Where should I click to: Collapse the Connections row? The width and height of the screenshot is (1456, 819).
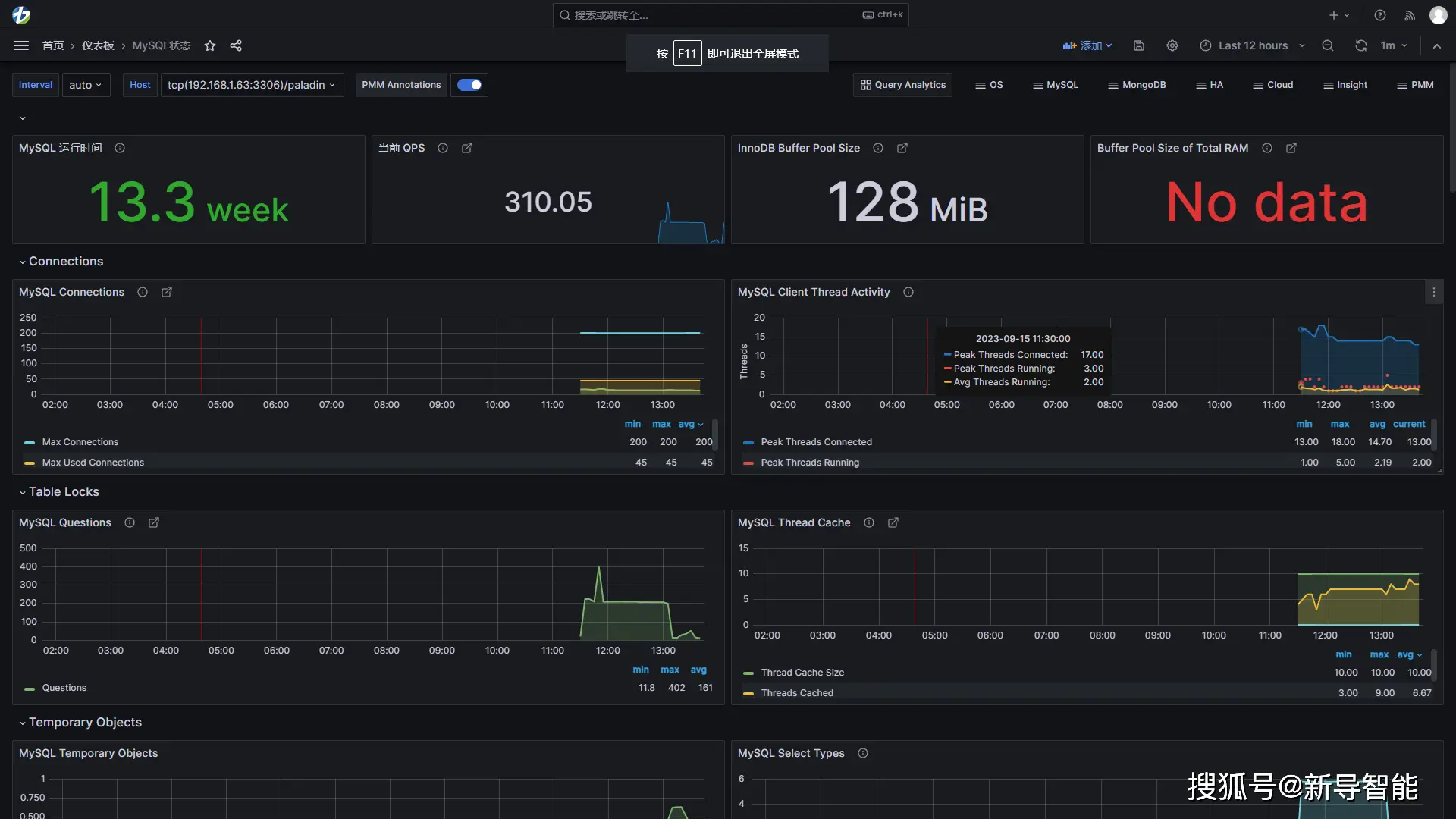click(x=65, y=262)
